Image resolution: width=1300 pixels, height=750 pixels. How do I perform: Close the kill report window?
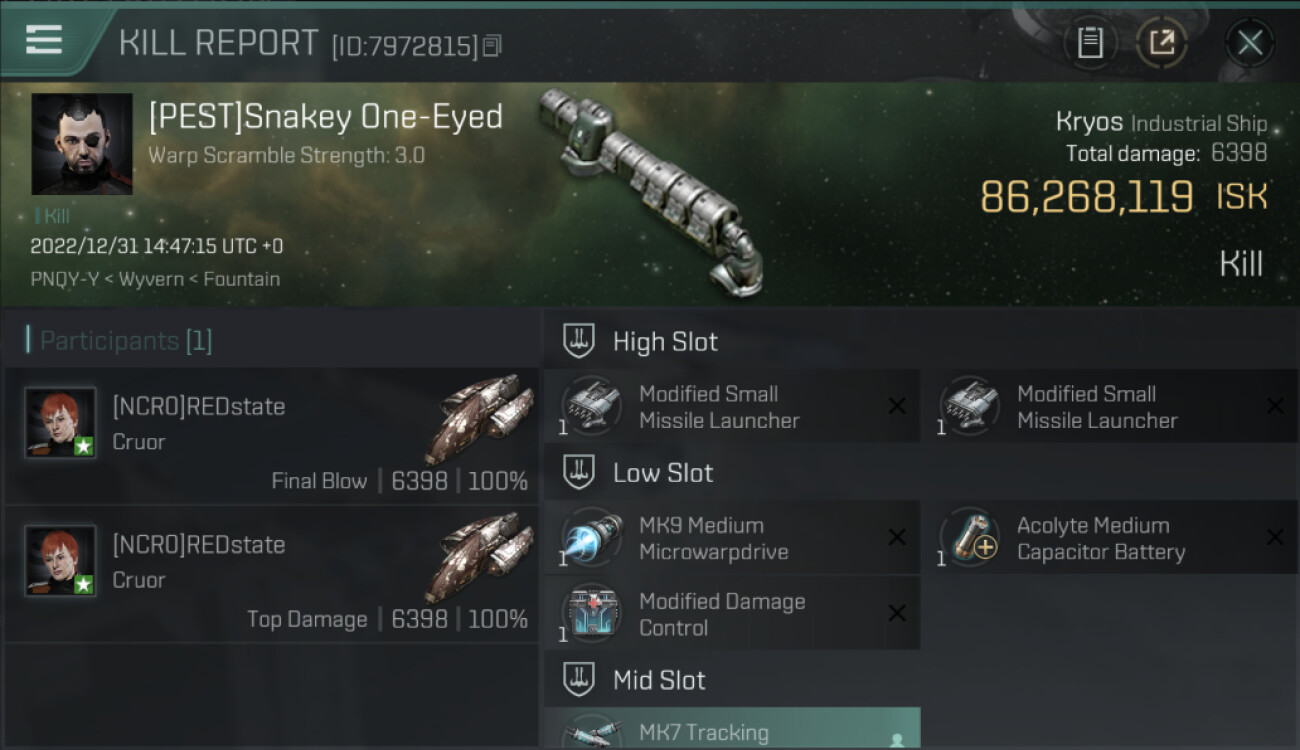tap(1249, 42)
